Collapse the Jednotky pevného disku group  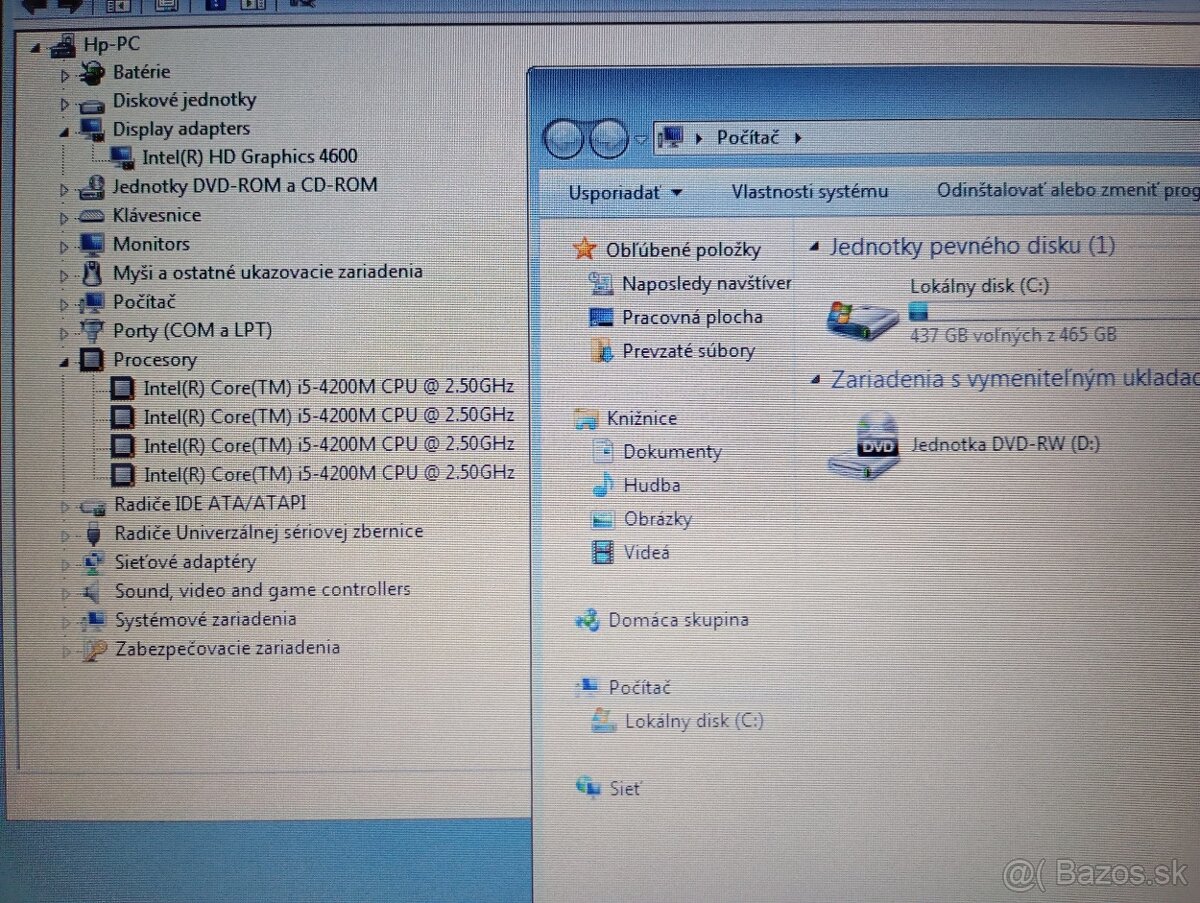point(815,246)
